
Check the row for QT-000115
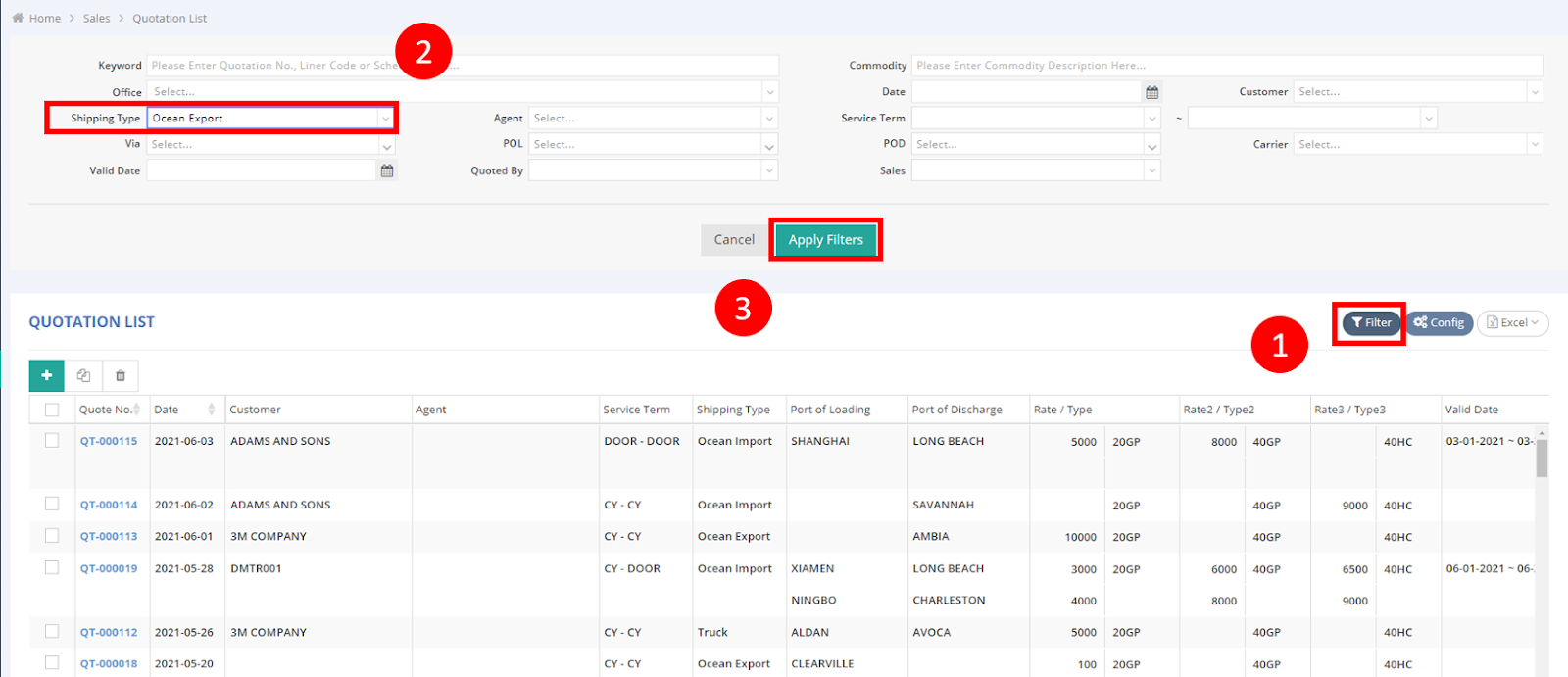click(x=52, y=441)
